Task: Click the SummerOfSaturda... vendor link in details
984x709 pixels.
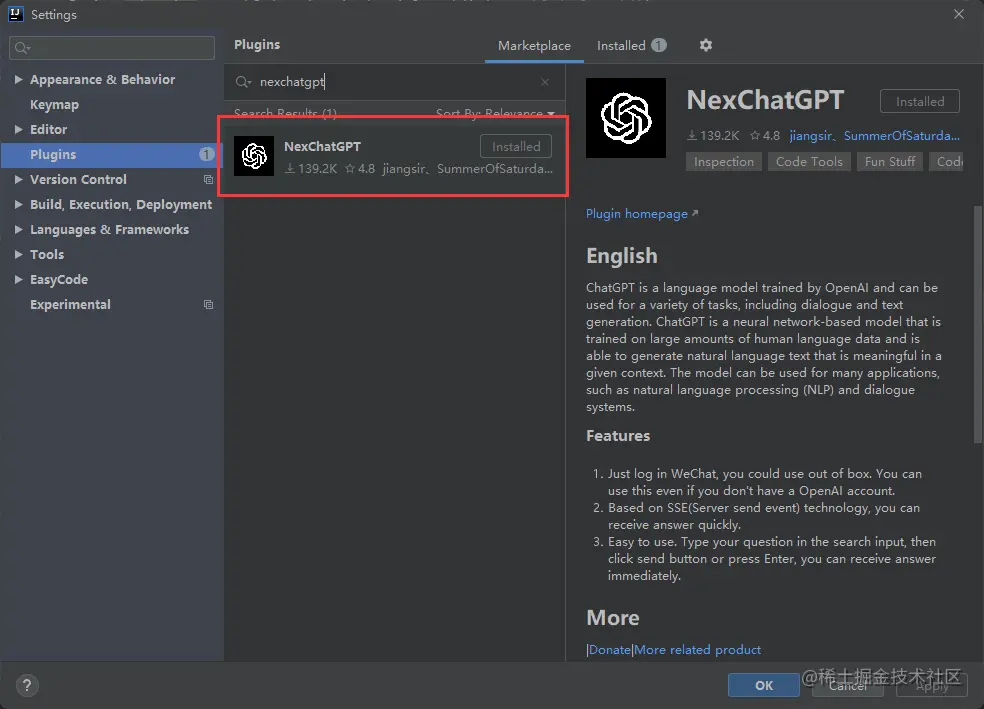Action: pyautogui.click(x=901, y=136)
